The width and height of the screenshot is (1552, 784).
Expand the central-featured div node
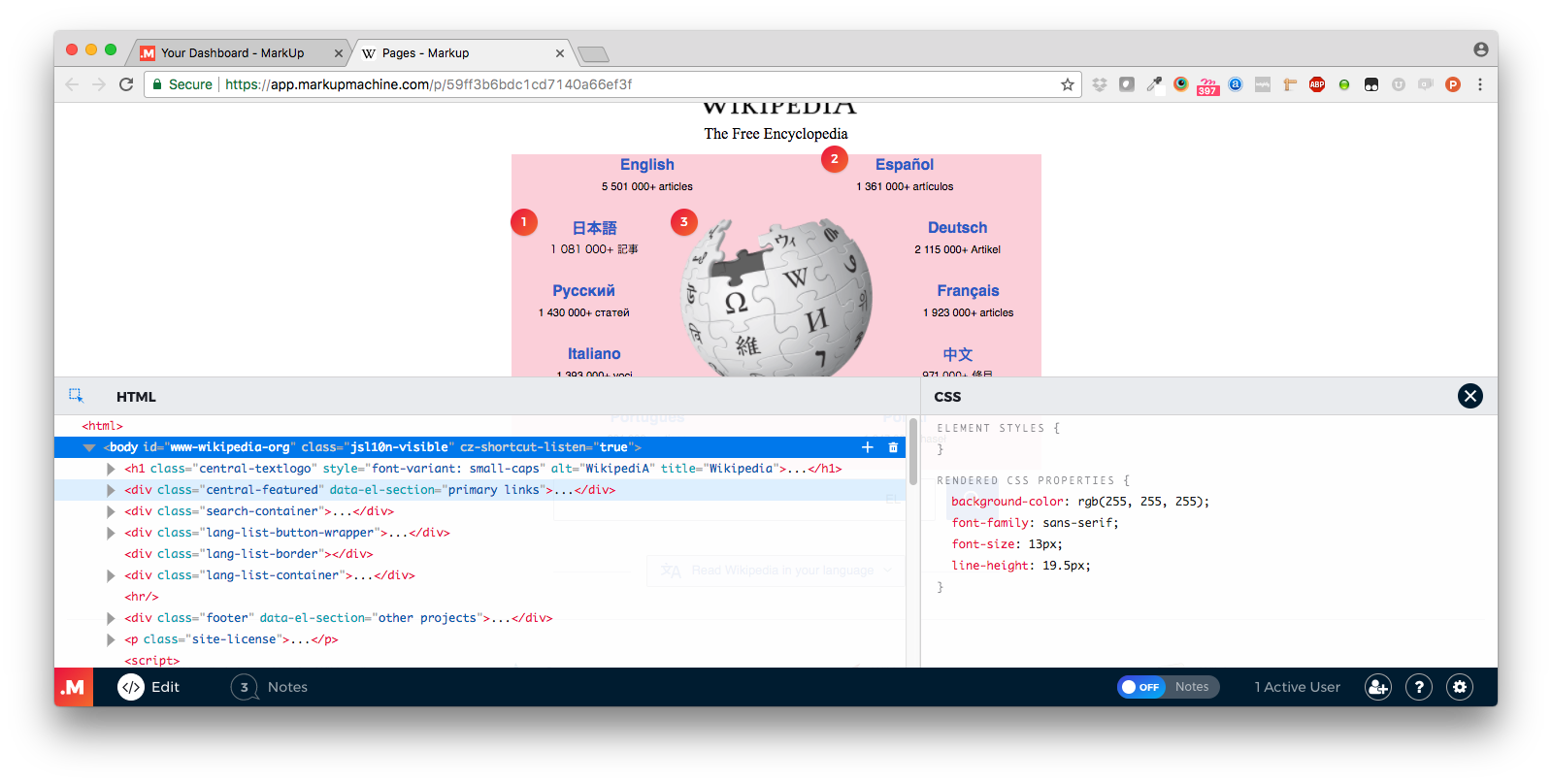(x=111, y=490)
